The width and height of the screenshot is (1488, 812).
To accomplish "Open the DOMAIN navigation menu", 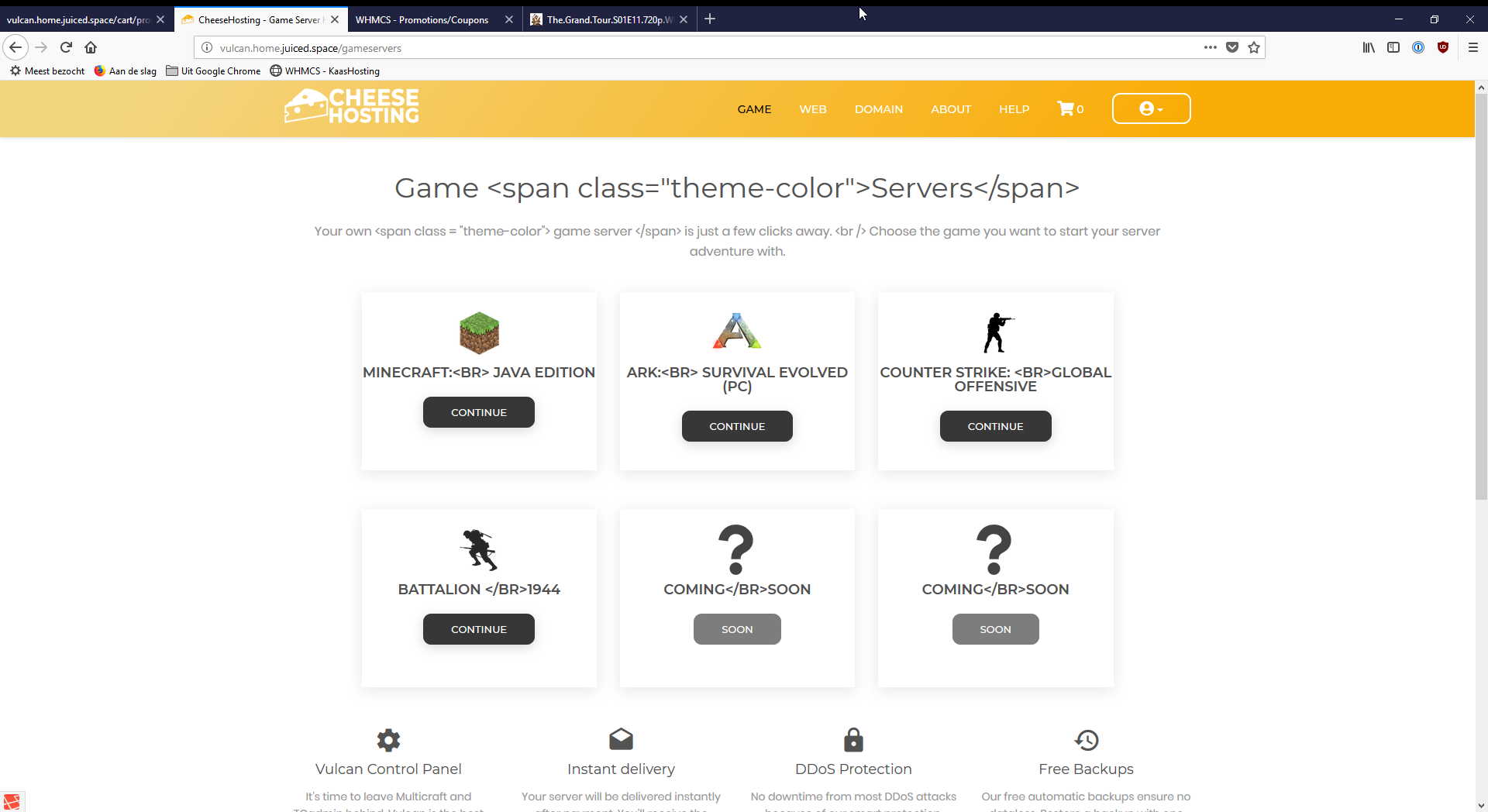I will coord(878,109).
